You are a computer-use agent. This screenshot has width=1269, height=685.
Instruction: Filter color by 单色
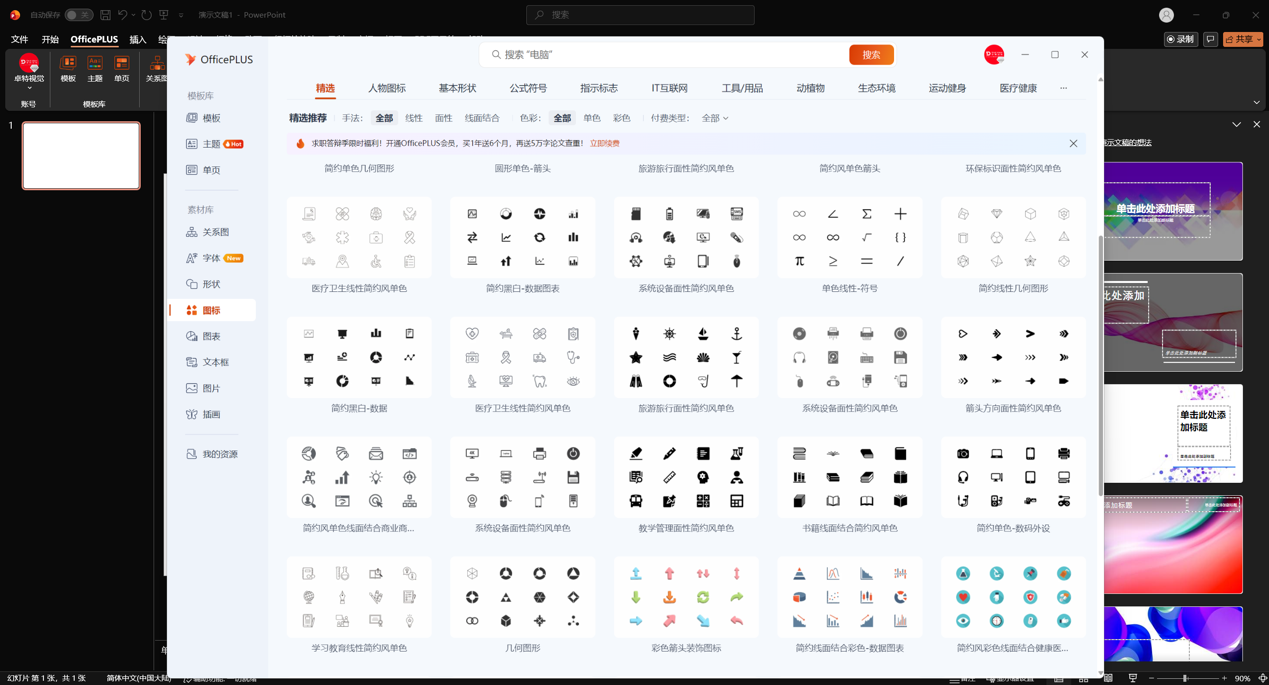click(x=592, y=118)
